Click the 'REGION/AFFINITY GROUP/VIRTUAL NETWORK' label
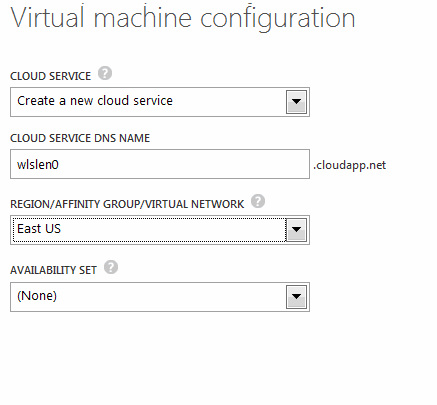This screenshot has width=437, height=405. [127, 204]
